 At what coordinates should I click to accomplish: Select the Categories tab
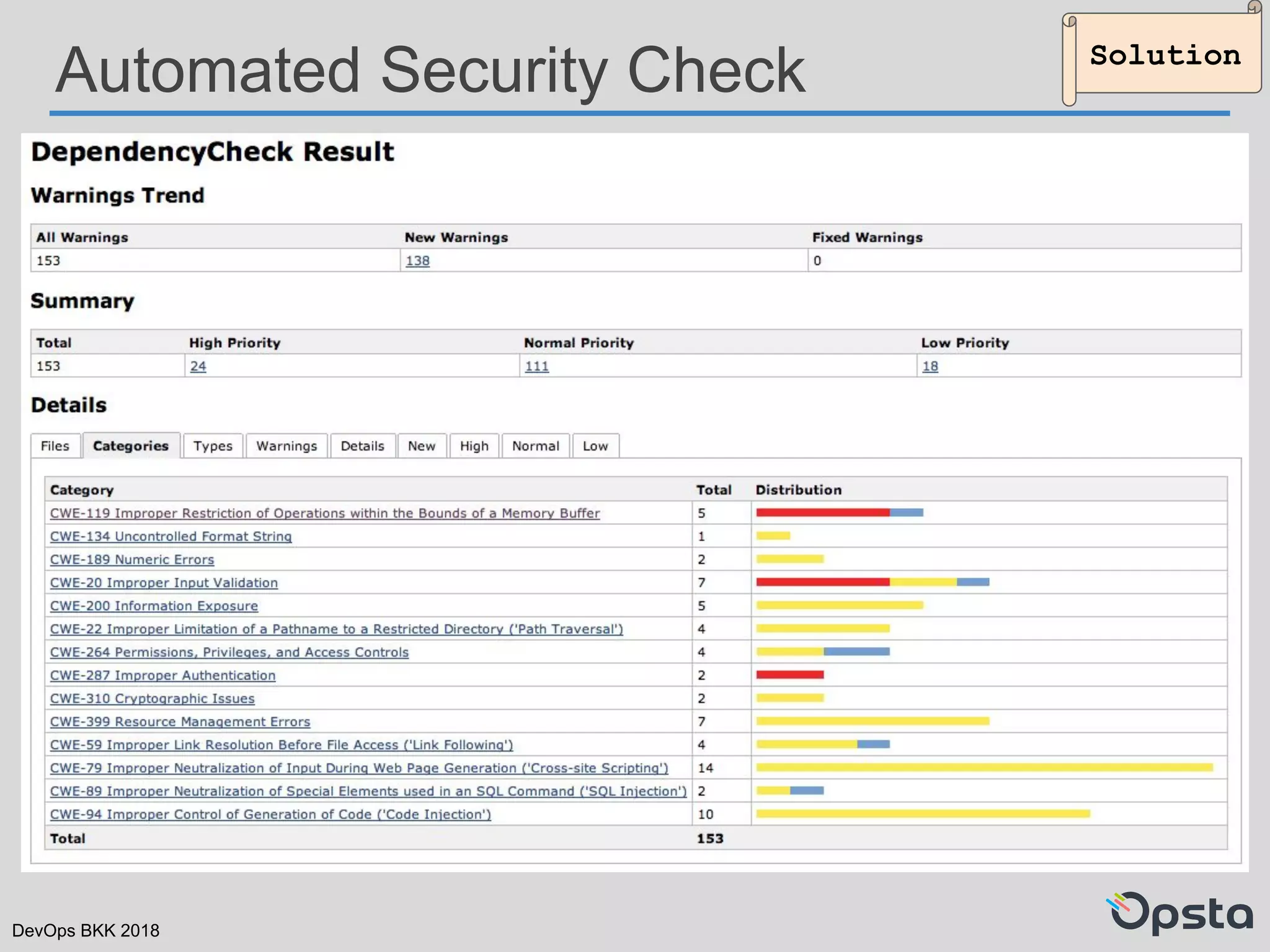tap(131, 446)
